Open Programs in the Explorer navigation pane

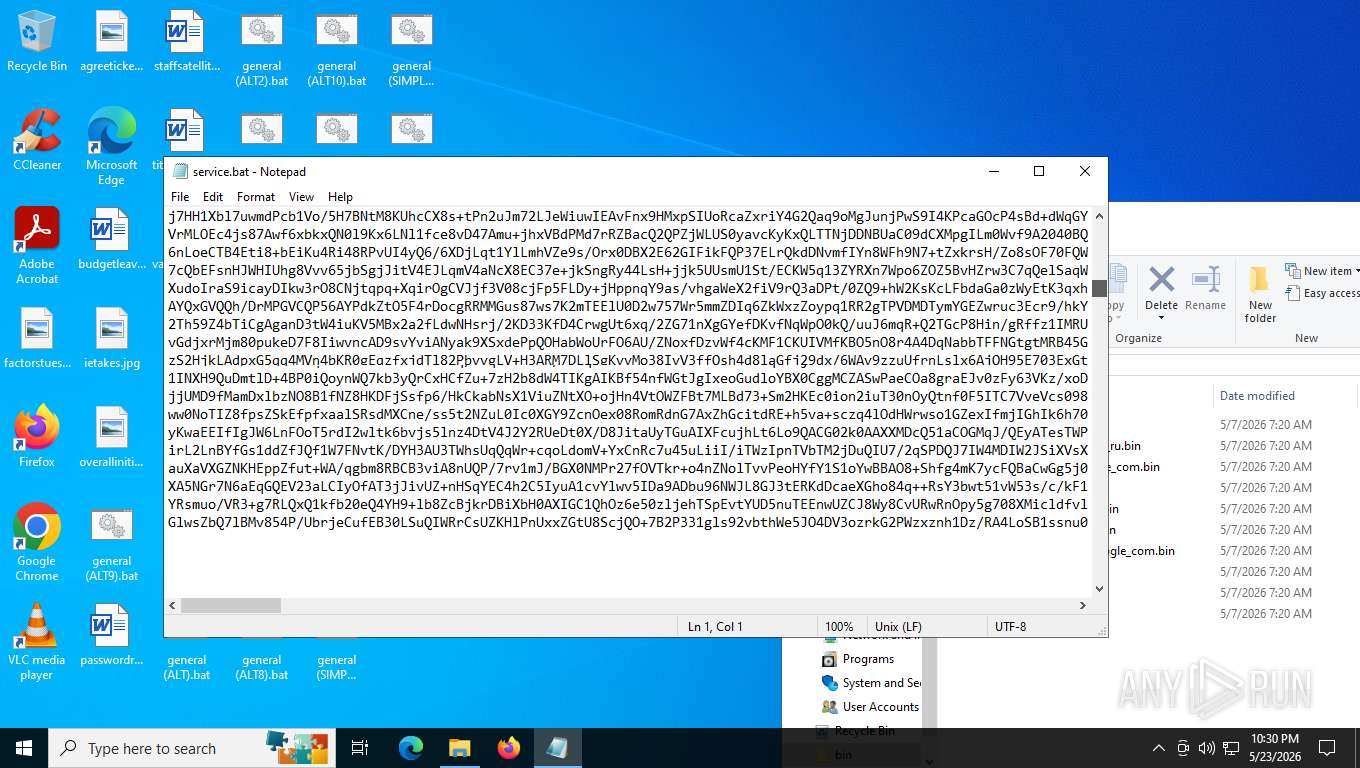[x=868, y=659]
